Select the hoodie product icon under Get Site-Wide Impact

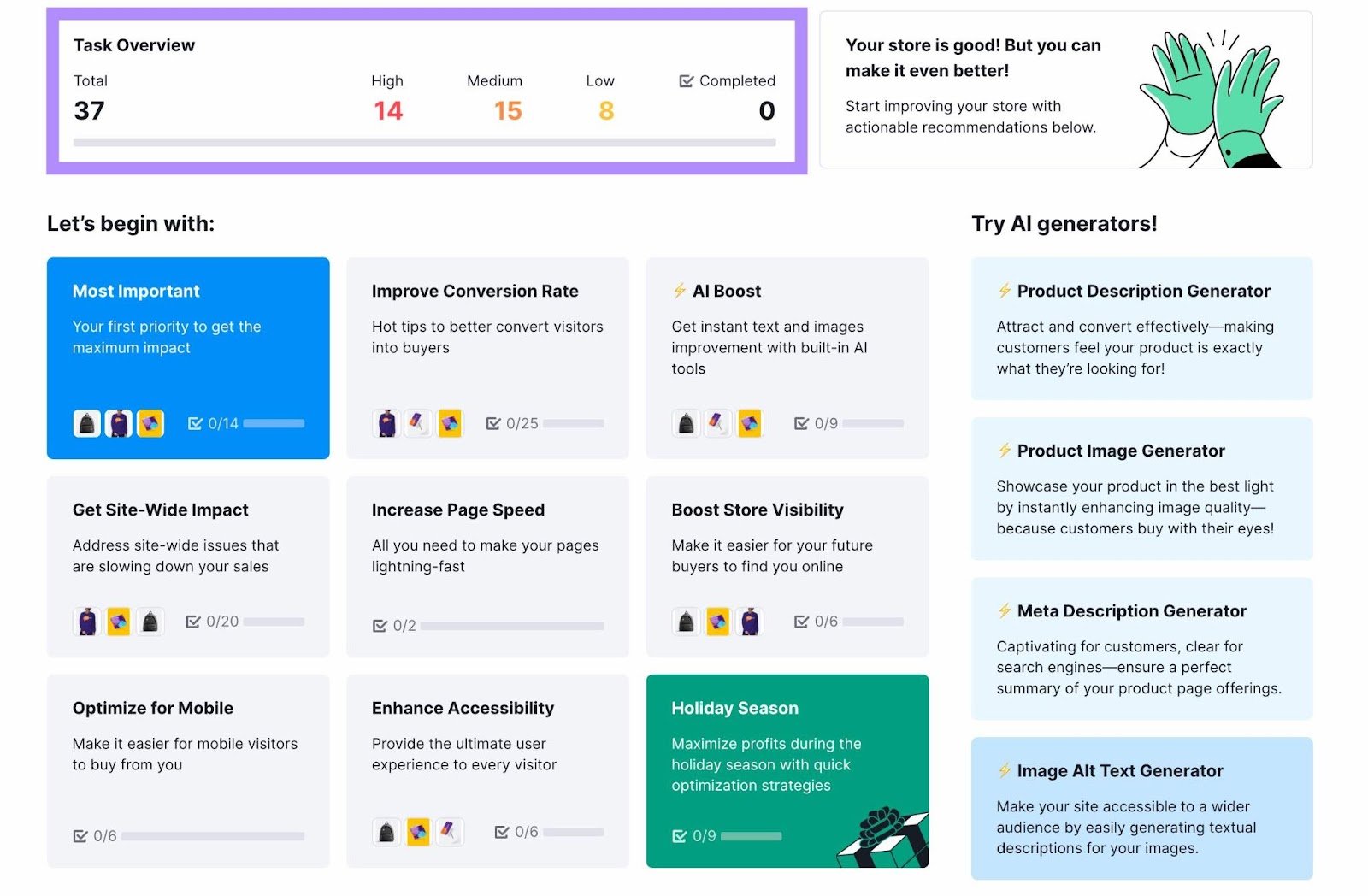click(86, 621)
